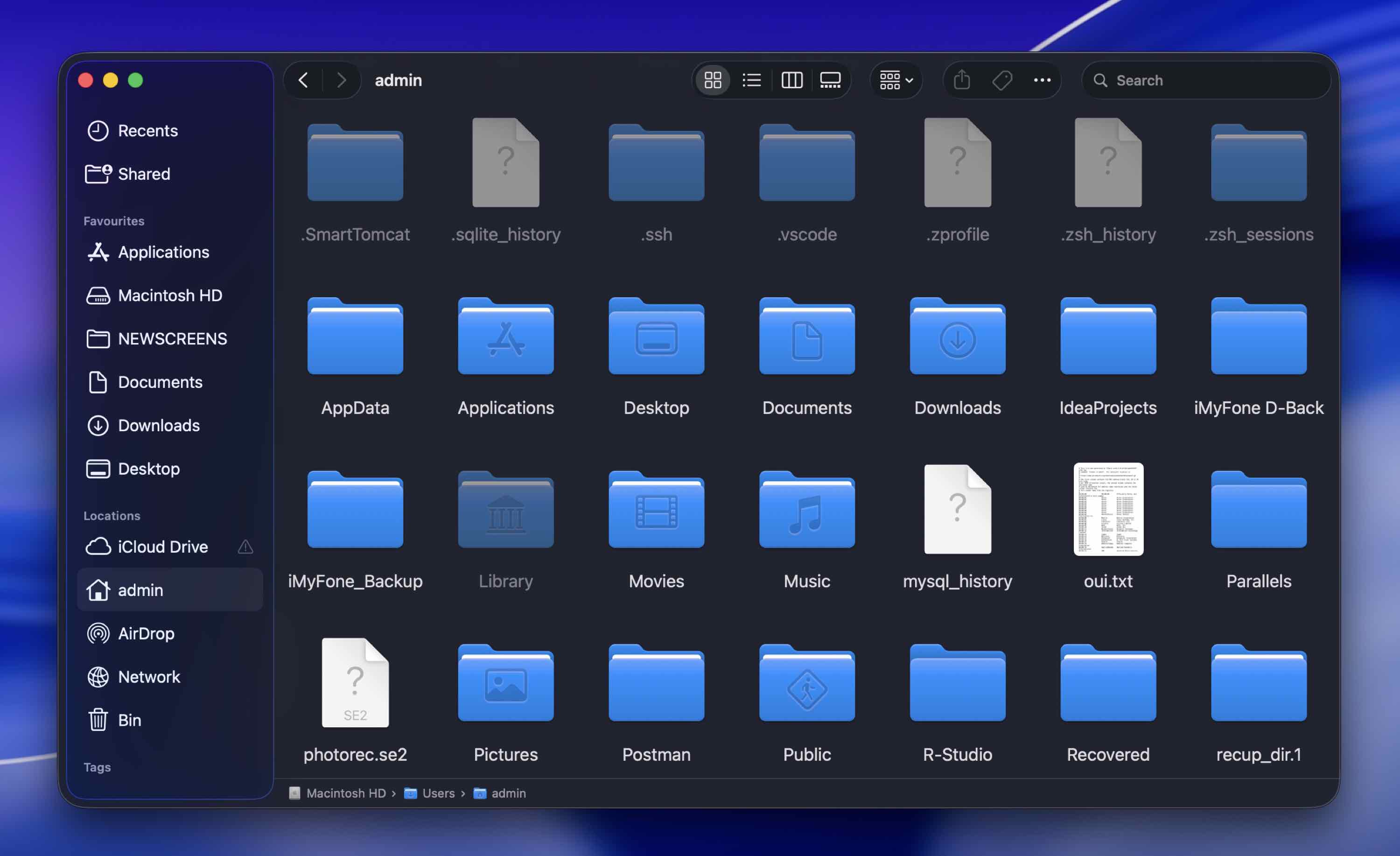This screenshot has height=856, width=1400.
Task: Select the admin home sidebar item
Action: [x=169, y=590]
